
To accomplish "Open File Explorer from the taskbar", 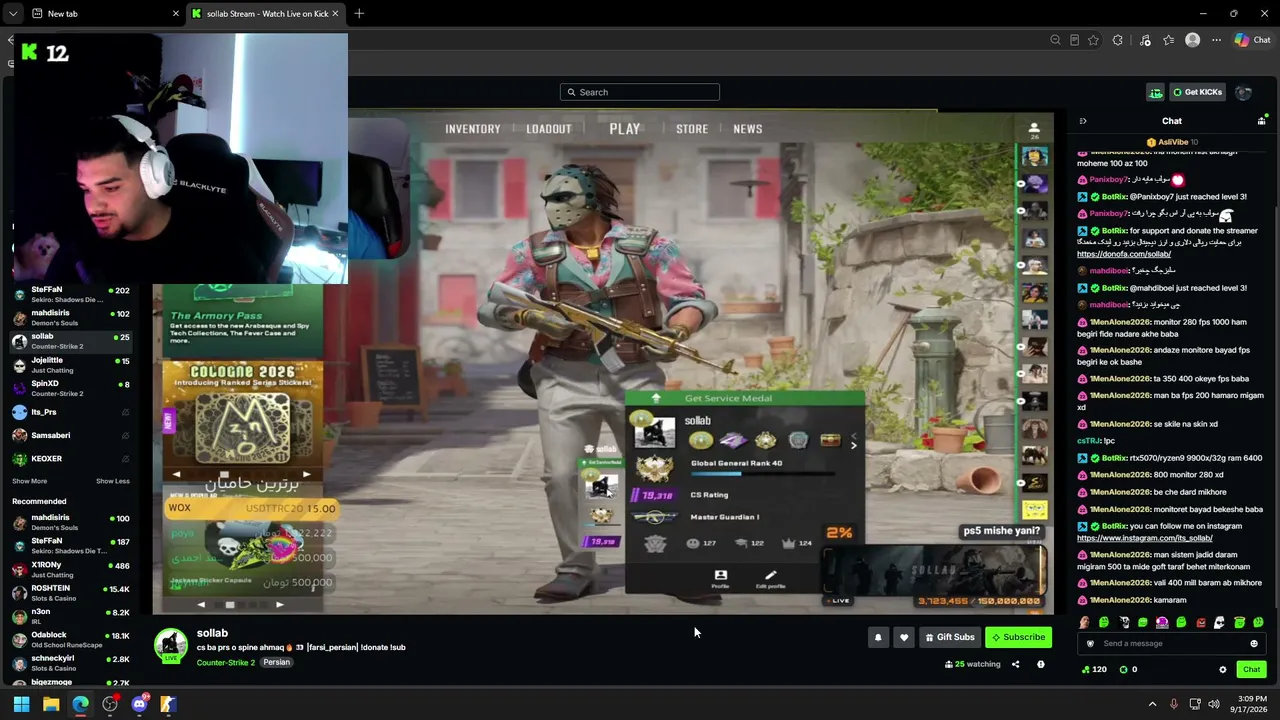I will pyautogui.click(x=51, y=704).
